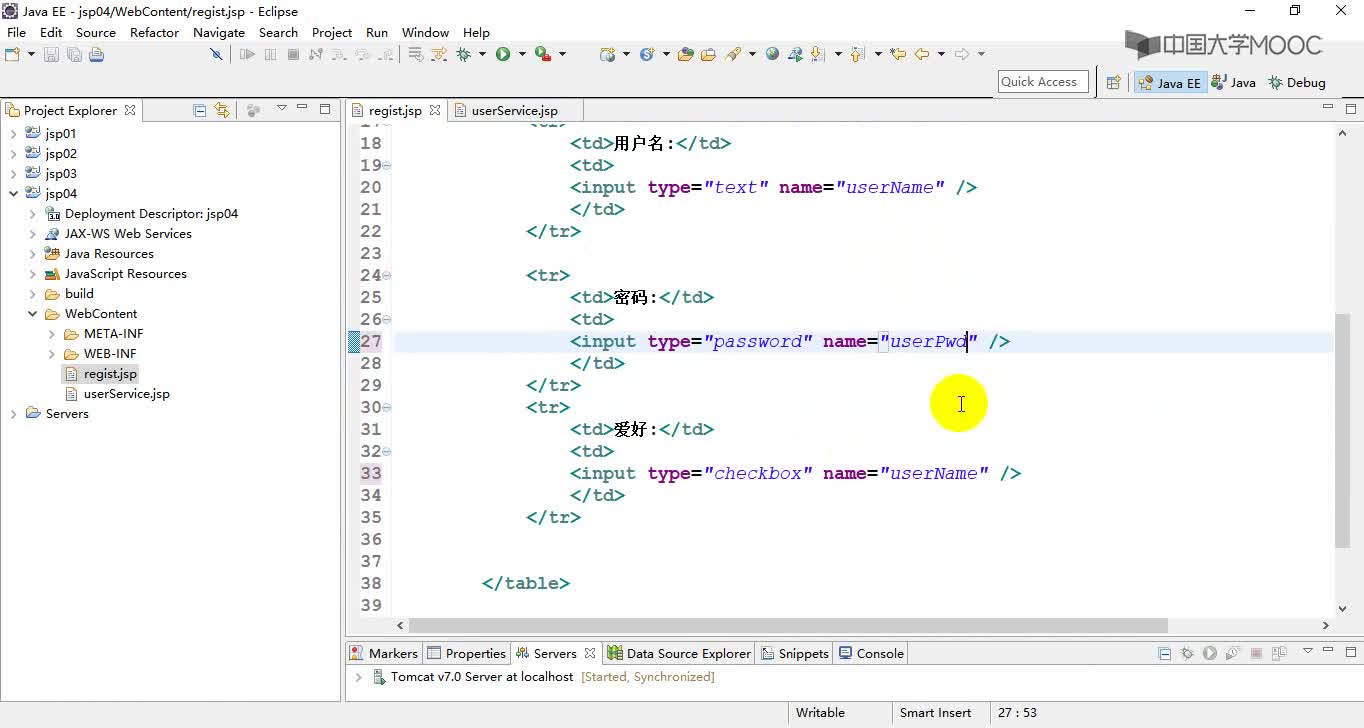The image size is (1364, 728).
Task: Open the Navigate menu
Action: click(219, 32)
